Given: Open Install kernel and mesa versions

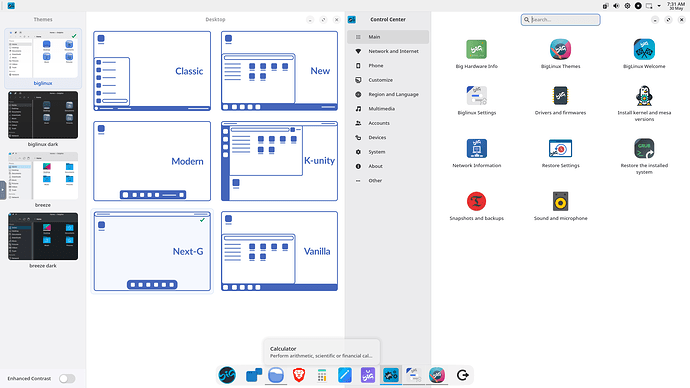Looking at the screenshot, I should (x=644, y=104).
